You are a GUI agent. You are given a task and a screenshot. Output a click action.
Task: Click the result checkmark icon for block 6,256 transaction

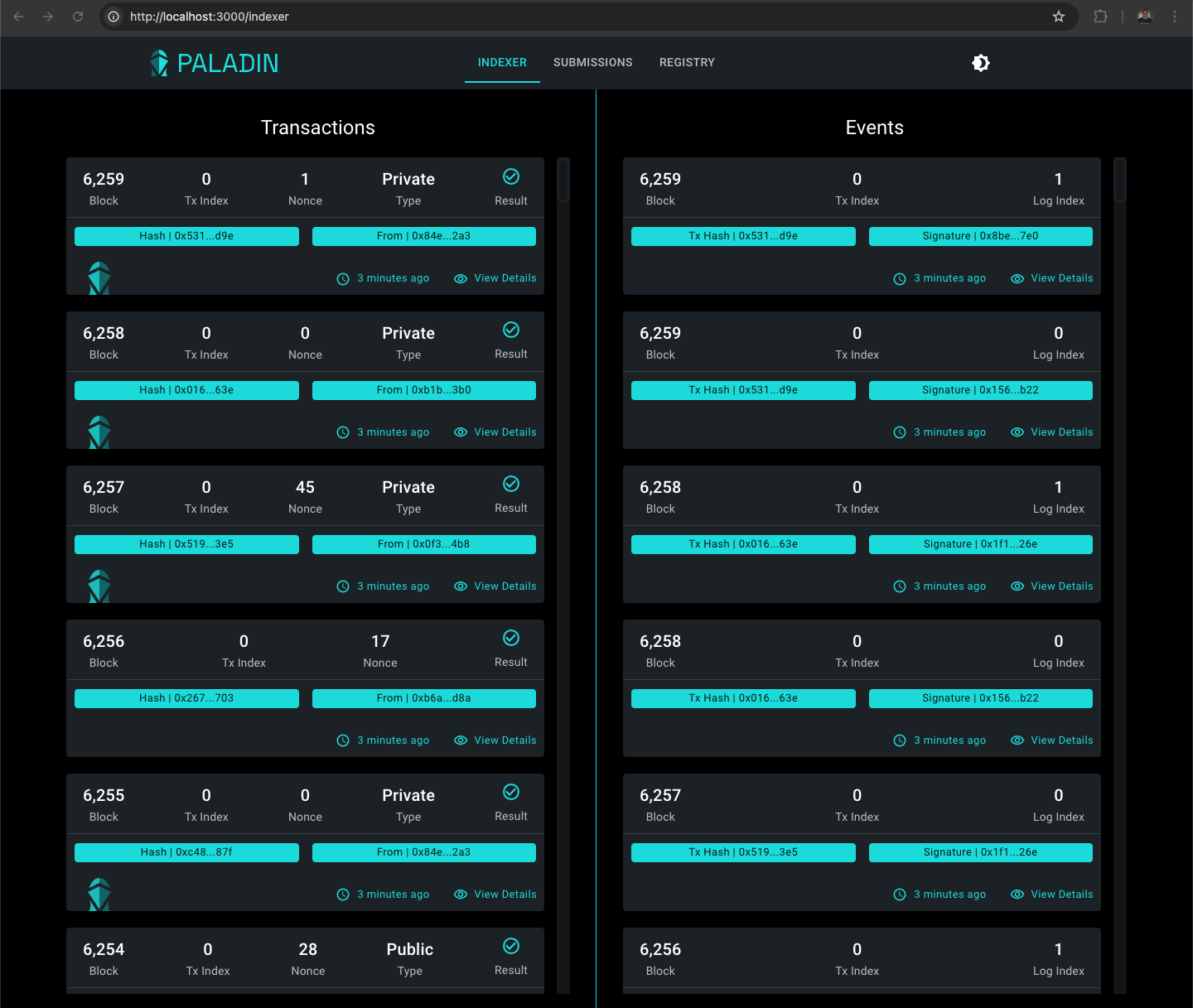coord(511,639)
